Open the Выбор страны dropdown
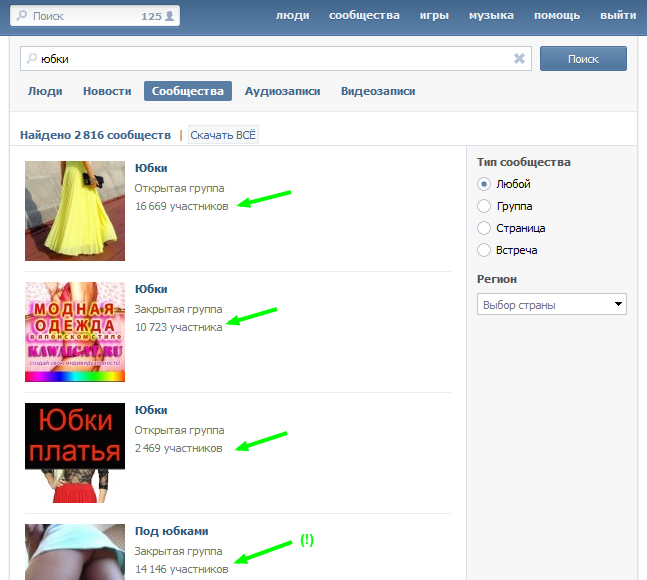647x580 pixels. point(552,304)
